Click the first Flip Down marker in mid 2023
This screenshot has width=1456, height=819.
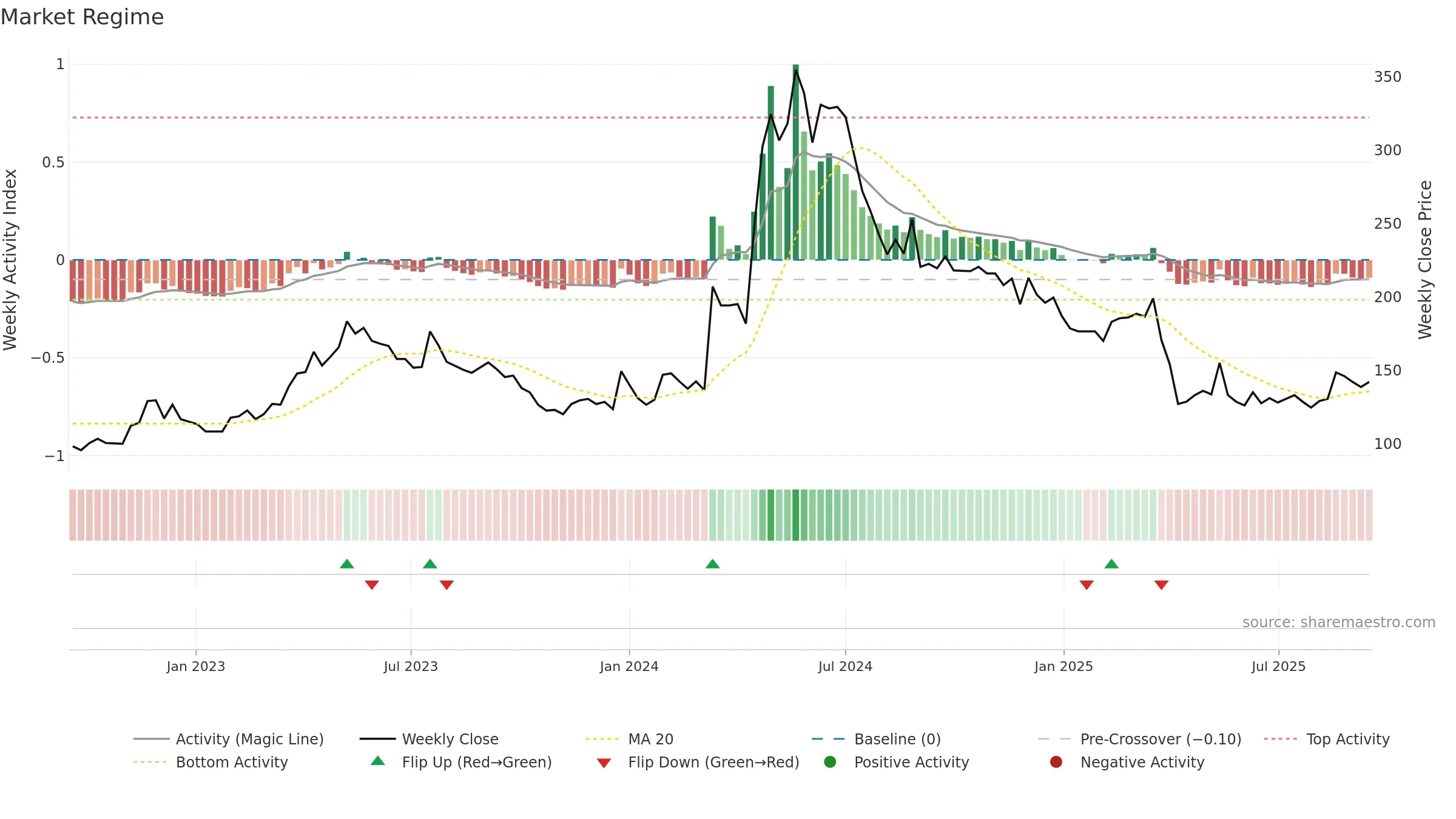[x=372, y=585]
